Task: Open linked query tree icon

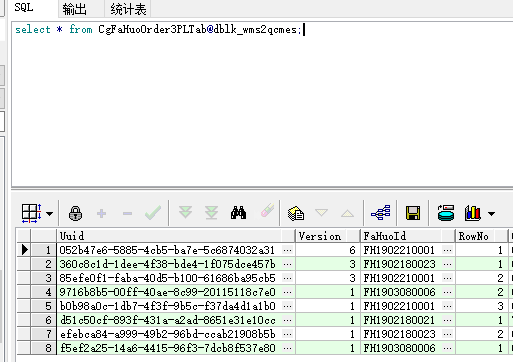Action: [x=381, y=213]
